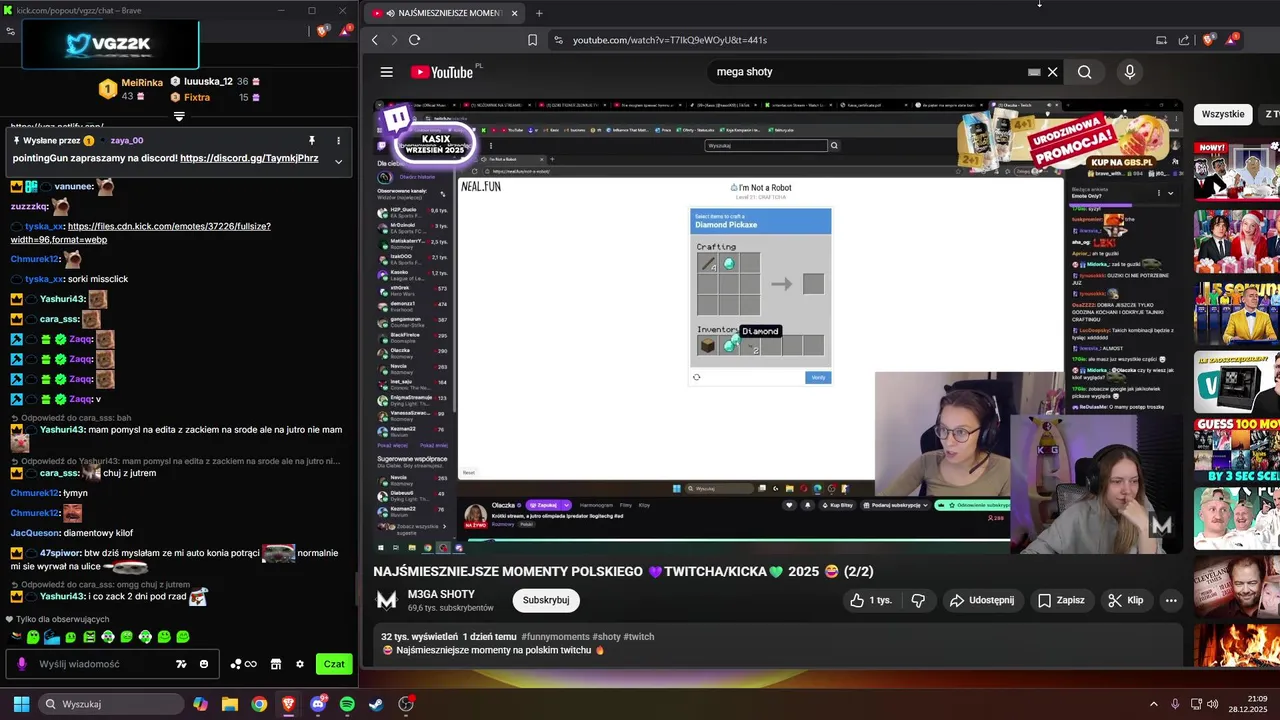Unpin the pinned chat message
1280x720 pixels.
[x=311, y=141]
